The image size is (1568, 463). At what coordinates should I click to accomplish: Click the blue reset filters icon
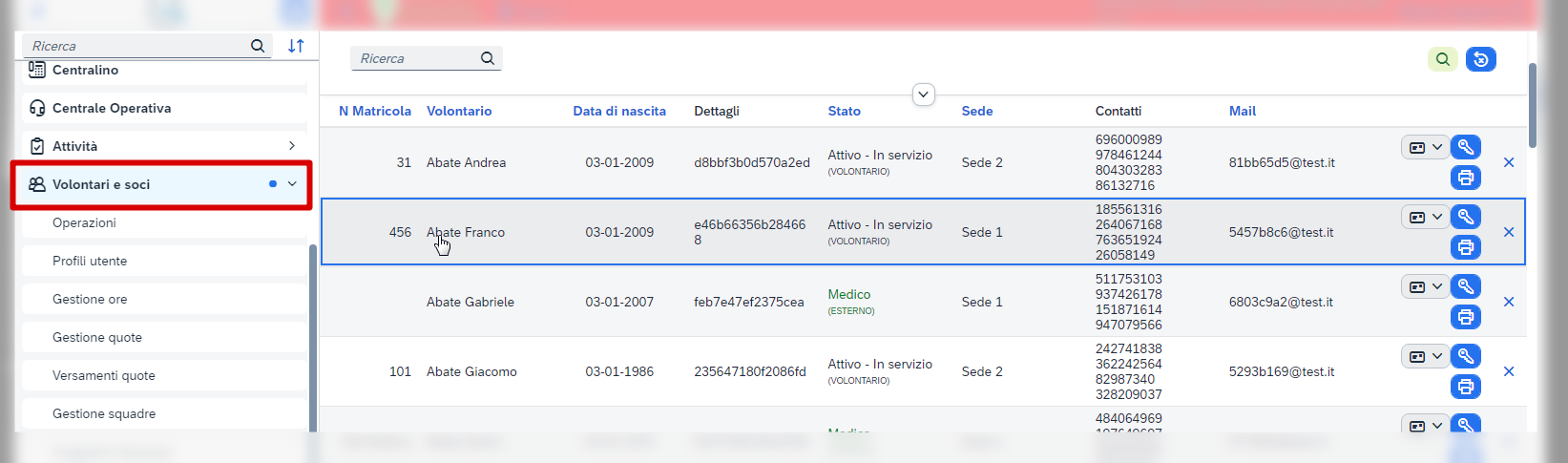1480,59
